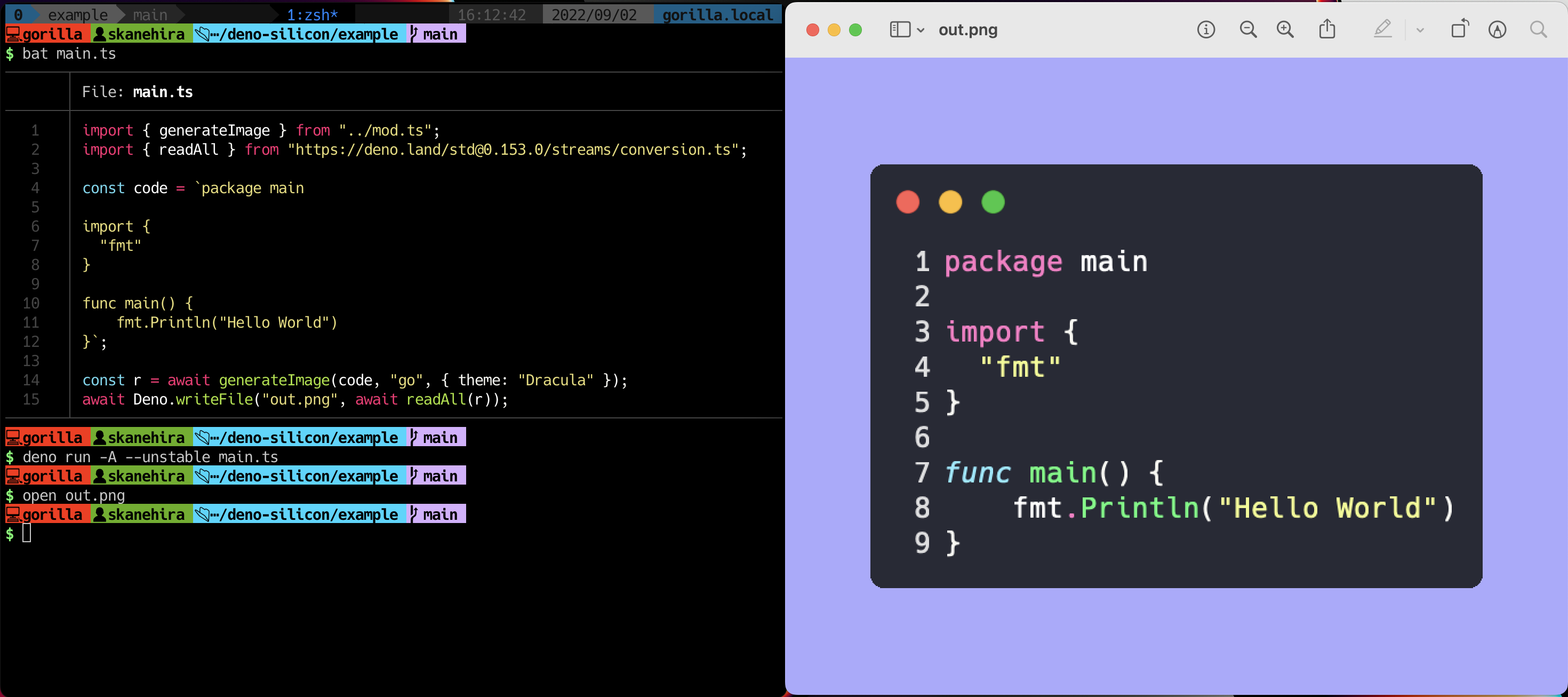Open the Preview search field icon
Viewport: 1568px width, 697px height.
point(1538,29)
